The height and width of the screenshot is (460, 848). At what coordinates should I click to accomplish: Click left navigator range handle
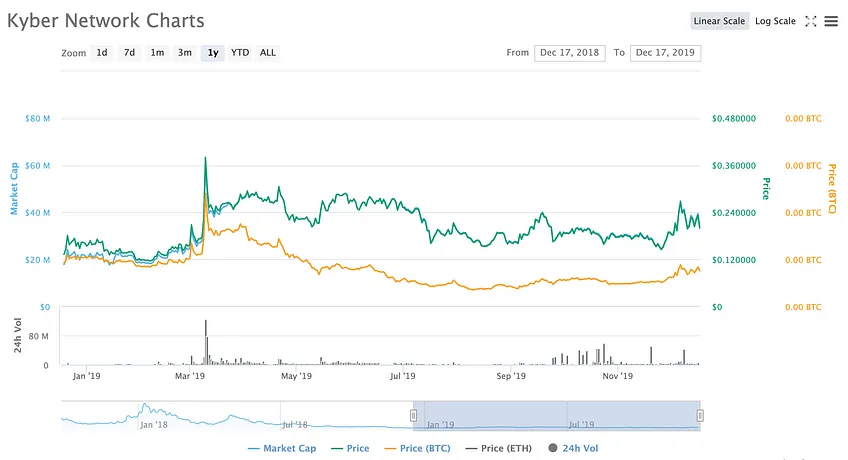(x=413, y=416)
